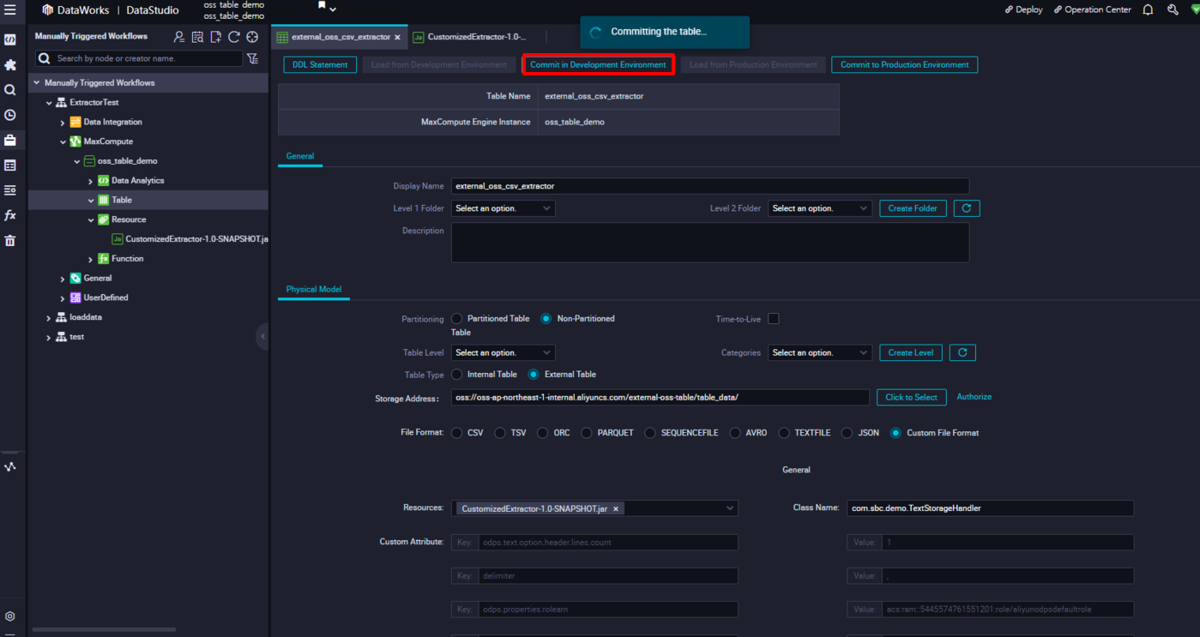Open the fx functions sidebar icon
Screen dimensions: 1200x637
(x=10, y=215)
